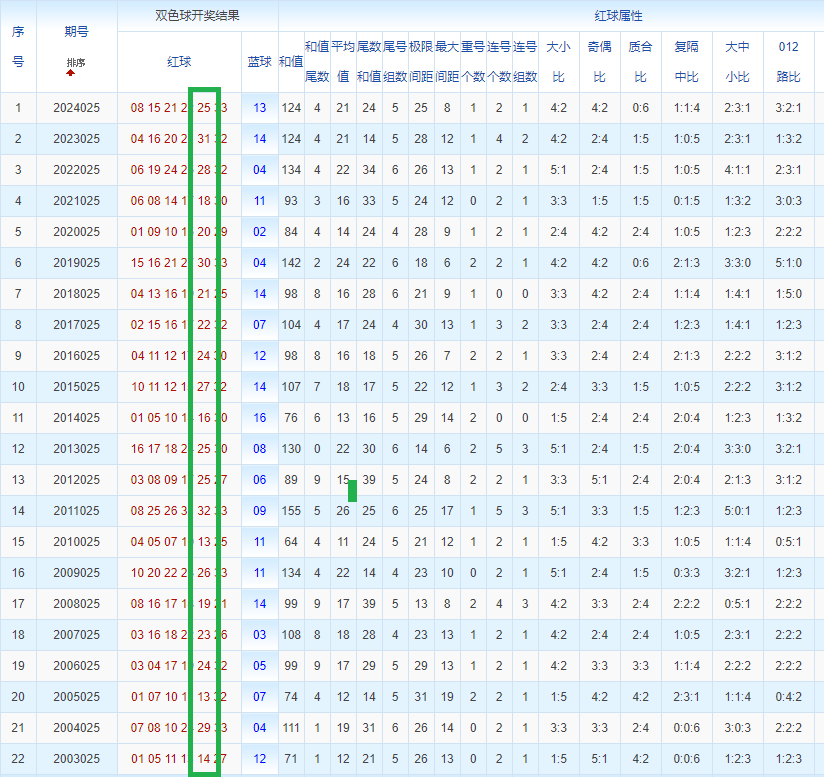The image size is (824, 777).
Task: Click blue ball 16 in row 2014025
Action: coord(260,418)
